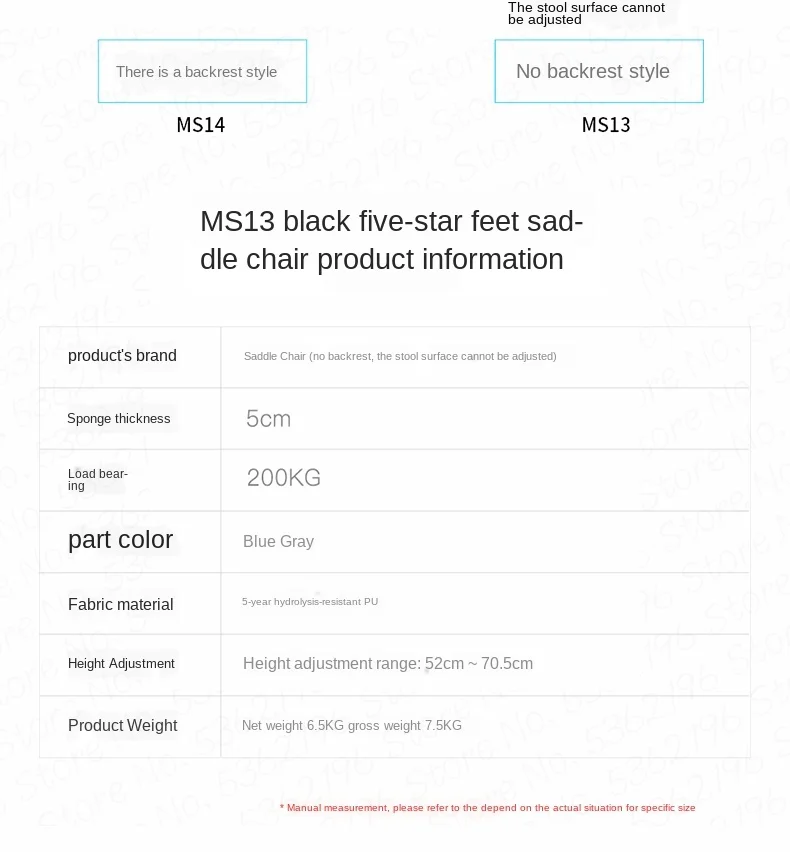Select the MS13 model label

[x=606, y=125]
